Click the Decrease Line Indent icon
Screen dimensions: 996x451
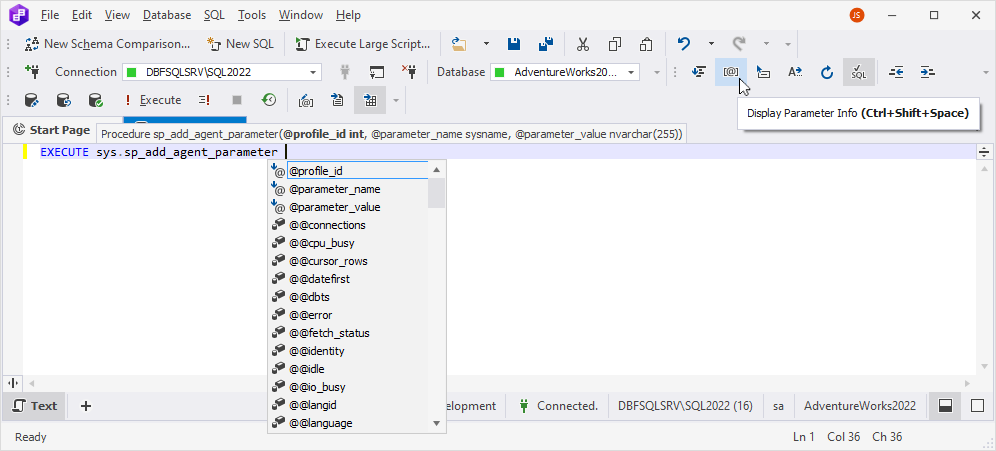(896, 72)
